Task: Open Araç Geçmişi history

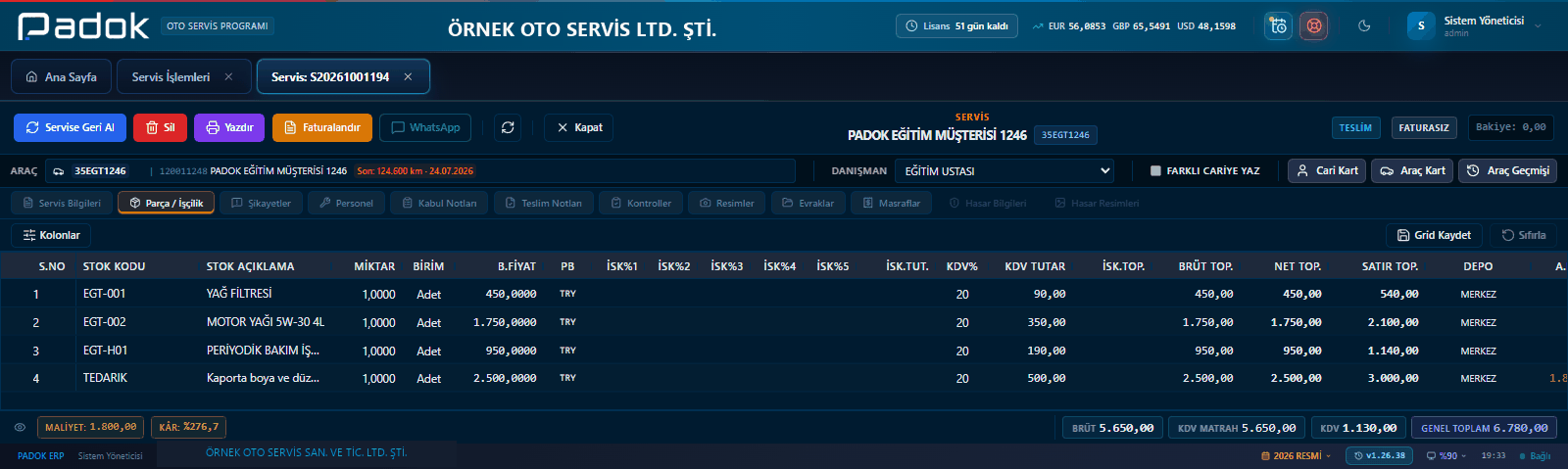Action: click(x=1508, y=170)
